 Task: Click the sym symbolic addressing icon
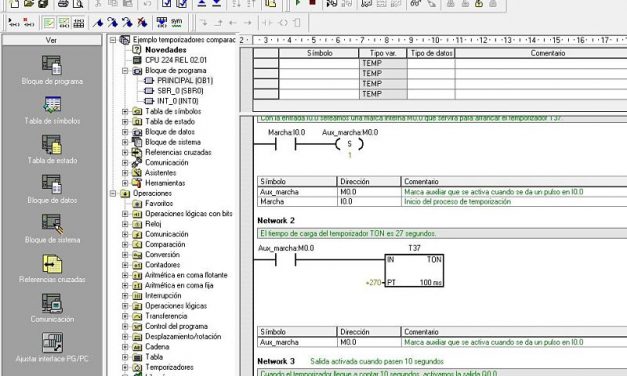(x=176, y=23)
